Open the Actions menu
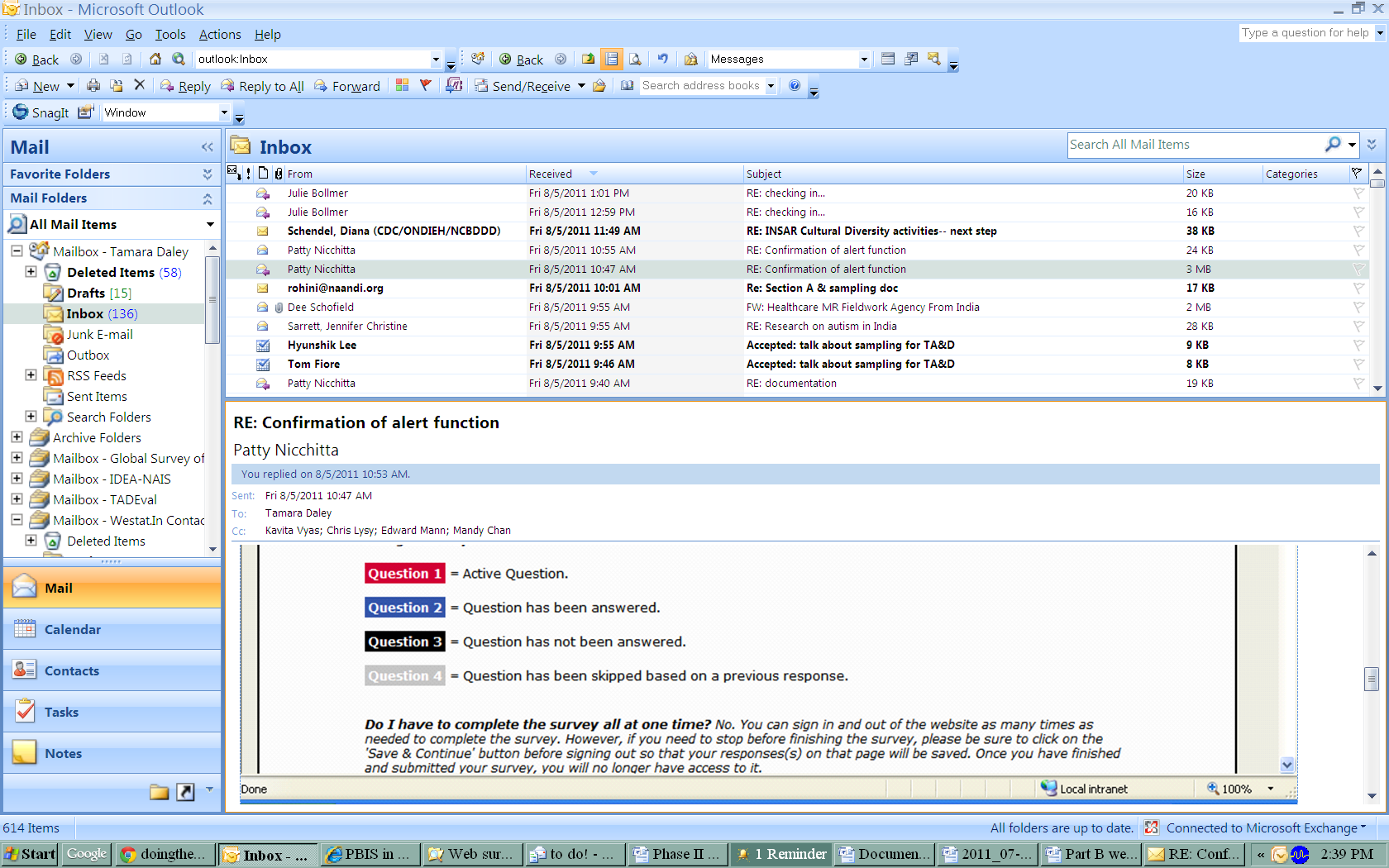Viewport: 1389px width, 868px height. click(x=220, y=35)
